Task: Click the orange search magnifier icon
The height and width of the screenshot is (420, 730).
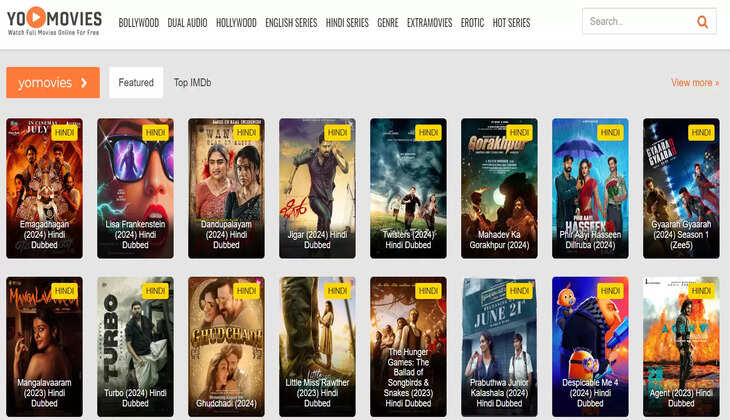Action: coord(702,21)
